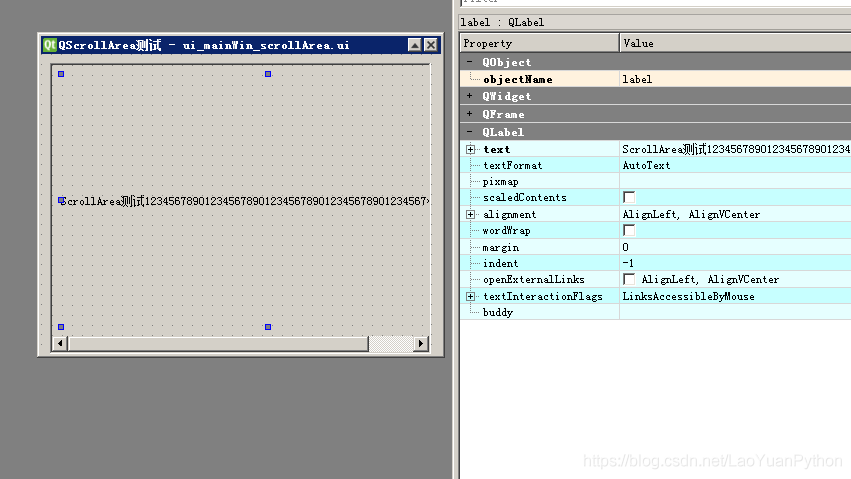Click the Property column header
The width and height of the screenshot is (851, 479).
click(x=539, y=43)
